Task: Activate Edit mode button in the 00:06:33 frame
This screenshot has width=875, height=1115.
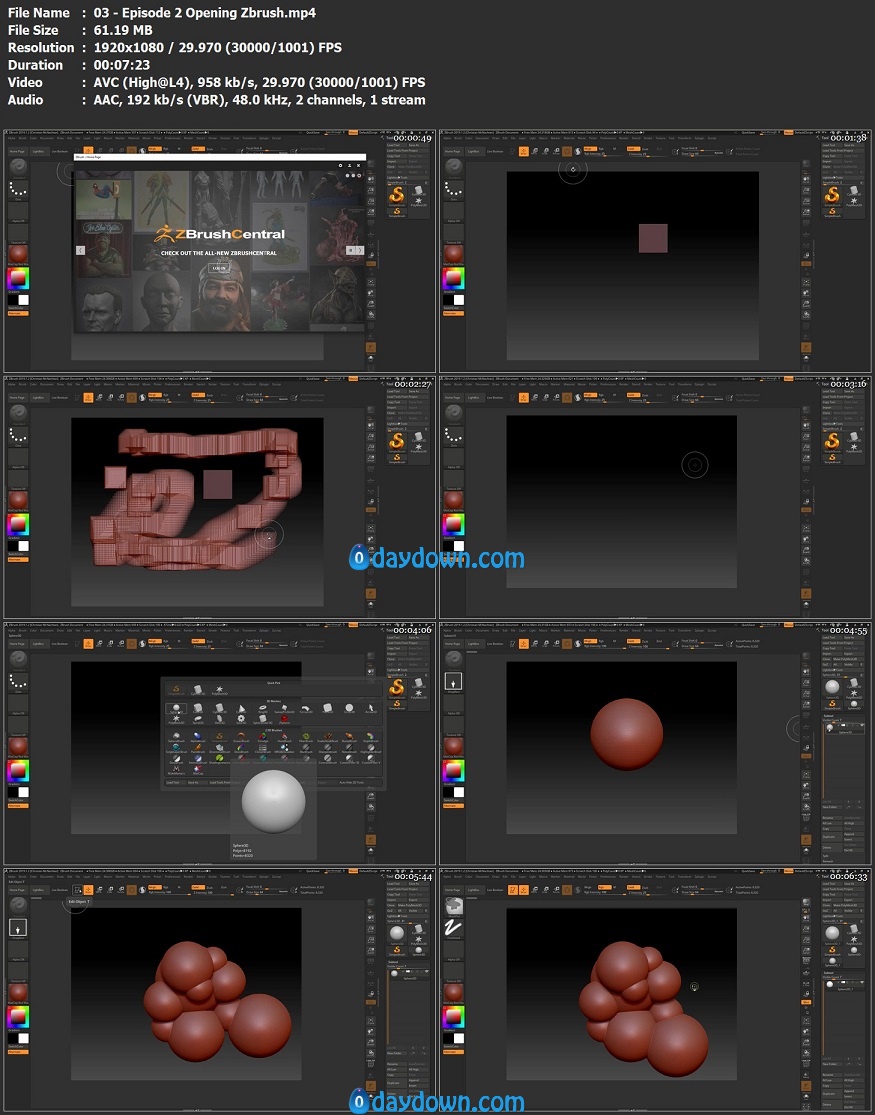Action: (x=512, y=889)
